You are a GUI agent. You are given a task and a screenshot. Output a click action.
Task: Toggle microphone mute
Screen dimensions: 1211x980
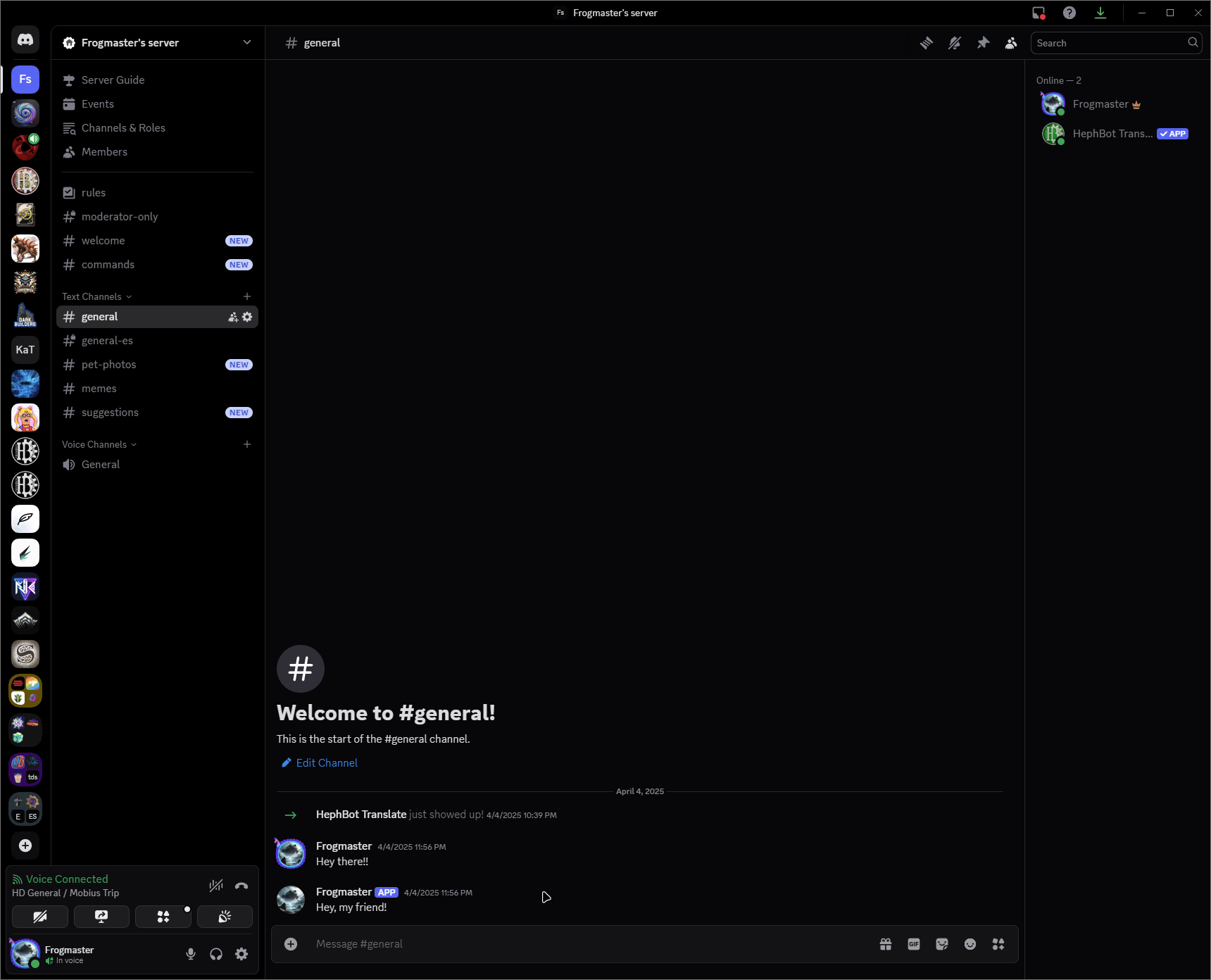tap(191, 954)
